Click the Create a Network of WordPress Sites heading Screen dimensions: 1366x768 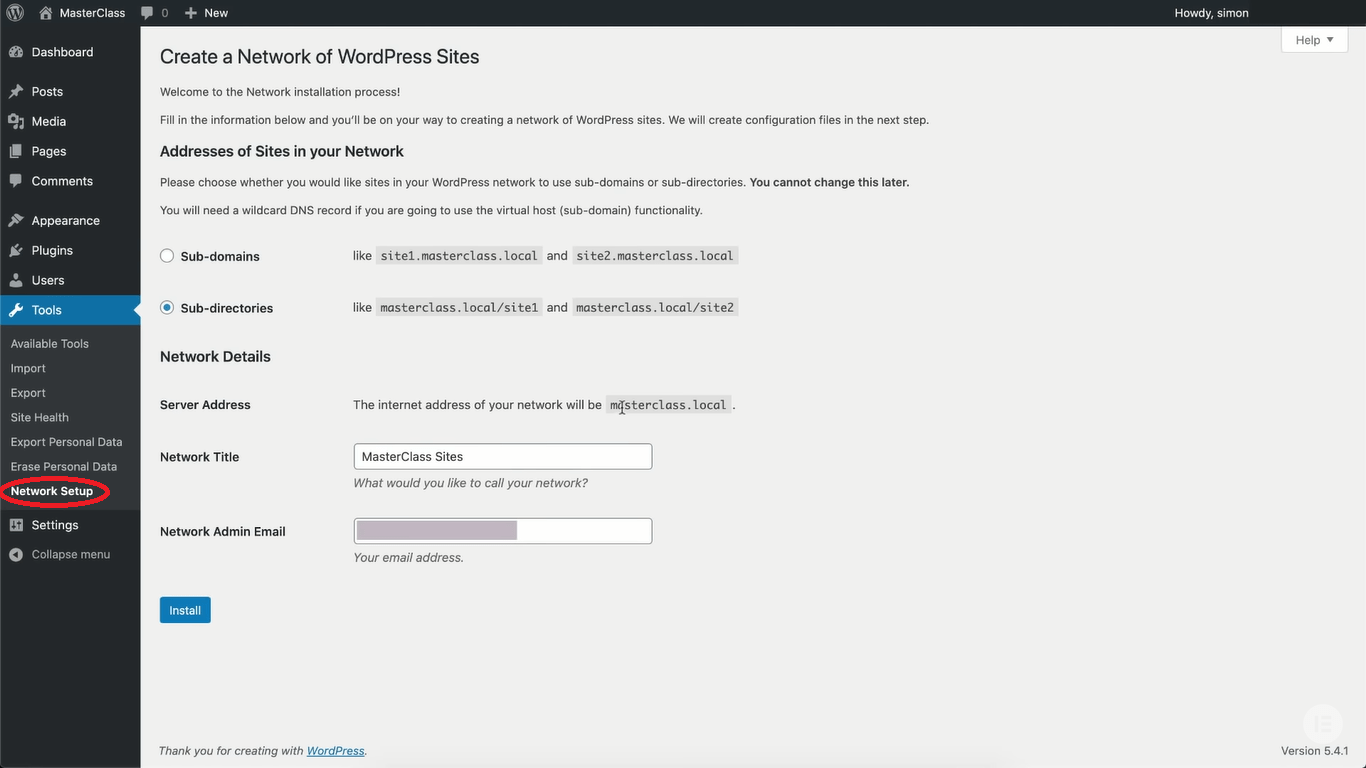pyautogui.click(x=320, y=57)
